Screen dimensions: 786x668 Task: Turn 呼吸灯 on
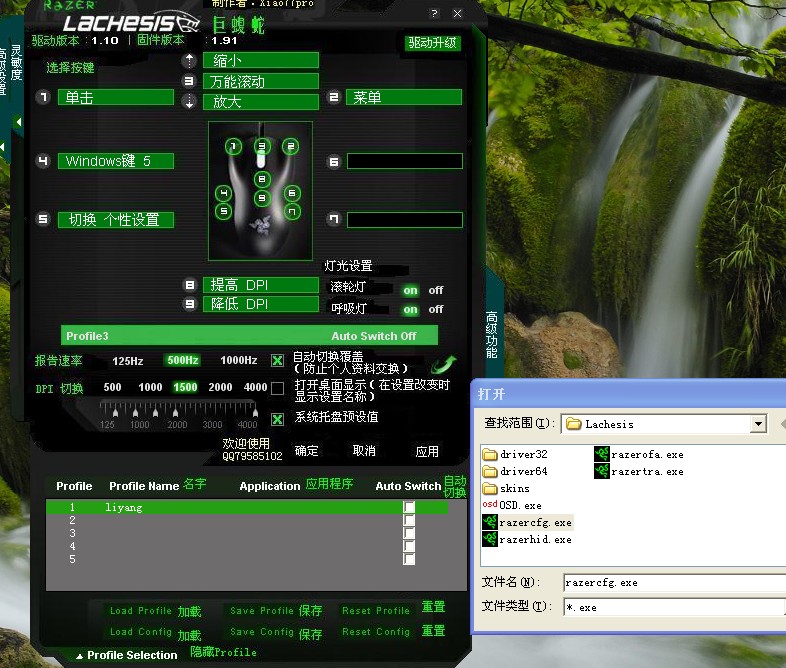pos(410,309)
